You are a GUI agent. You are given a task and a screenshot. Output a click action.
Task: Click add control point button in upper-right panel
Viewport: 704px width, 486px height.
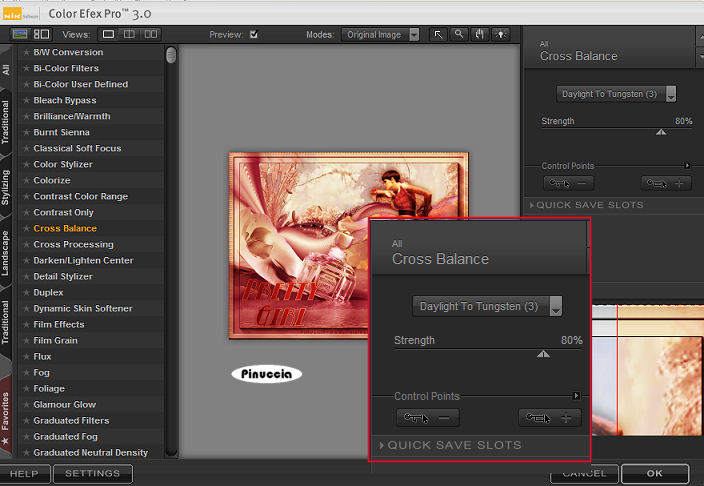coord(666,183)
